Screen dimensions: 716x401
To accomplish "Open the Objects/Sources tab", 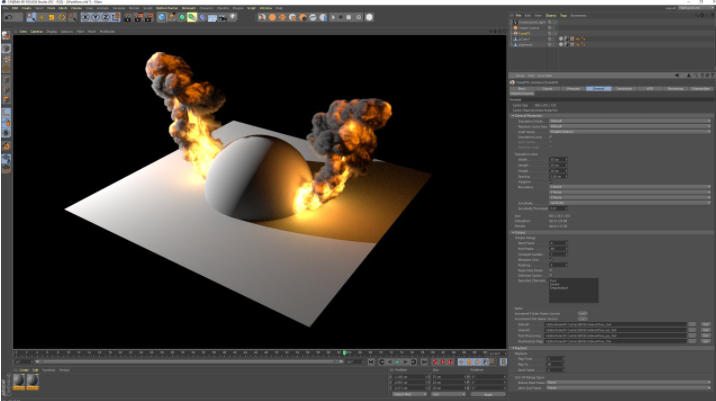I will pos(522,94).
